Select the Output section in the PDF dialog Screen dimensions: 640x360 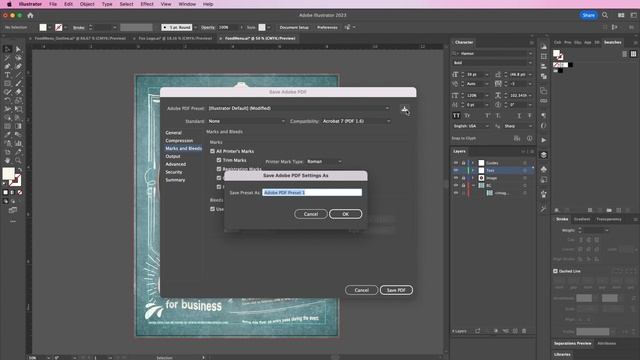[173, 156]
